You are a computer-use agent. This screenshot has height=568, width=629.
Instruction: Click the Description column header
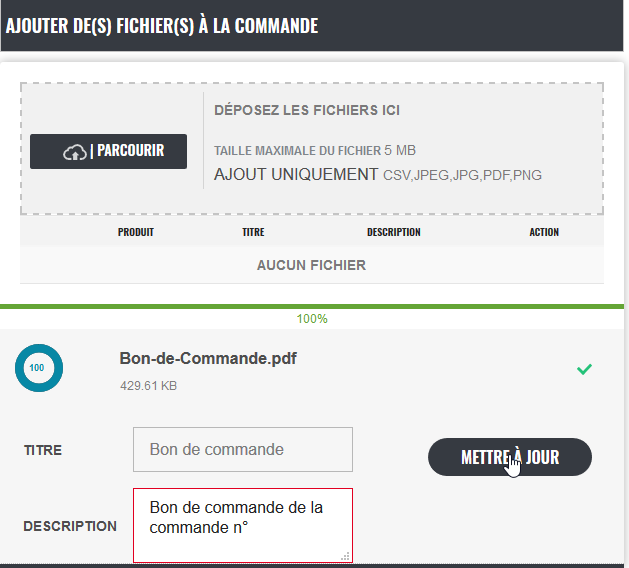point(394,232)
